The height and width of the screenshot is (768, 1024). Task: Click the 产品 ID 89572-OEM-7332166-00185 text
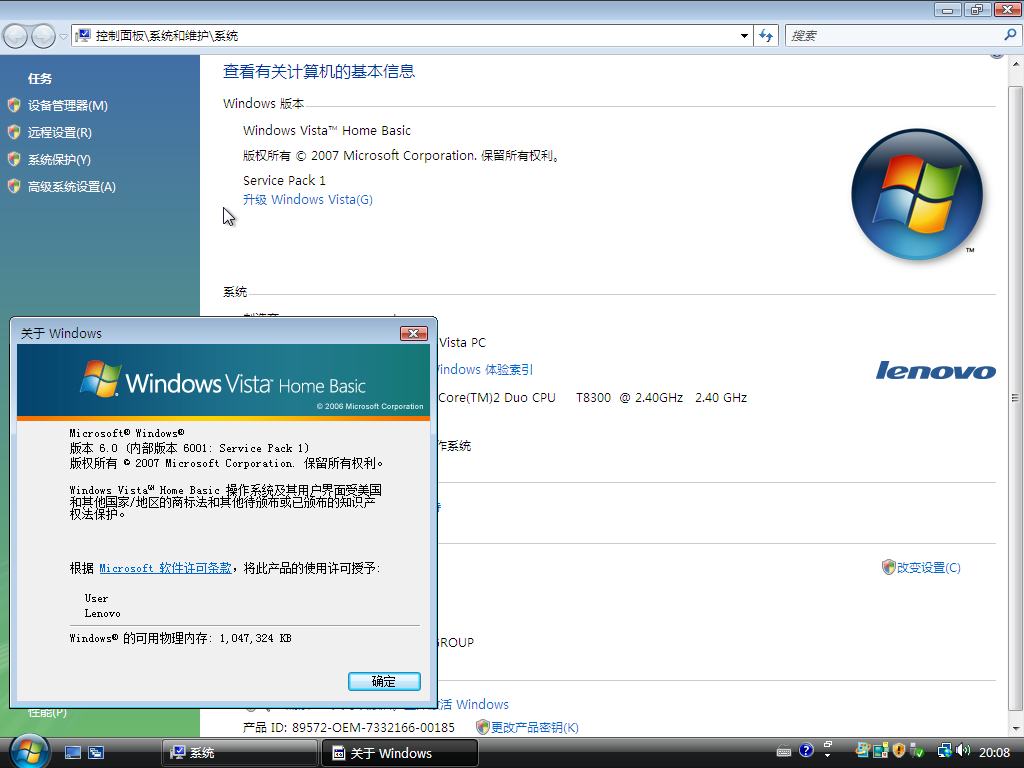(349, 727)
